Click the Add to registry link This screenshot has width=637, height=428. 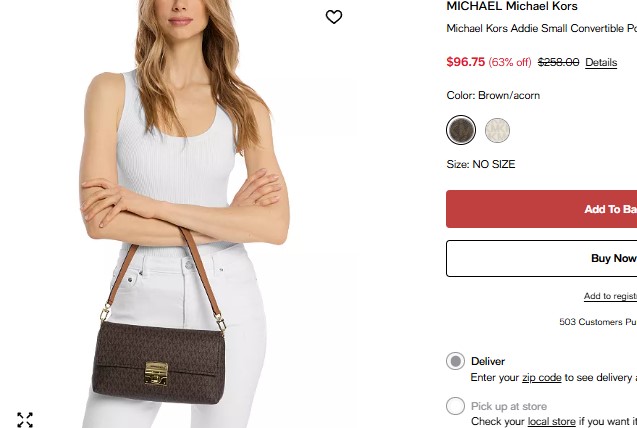610,296
